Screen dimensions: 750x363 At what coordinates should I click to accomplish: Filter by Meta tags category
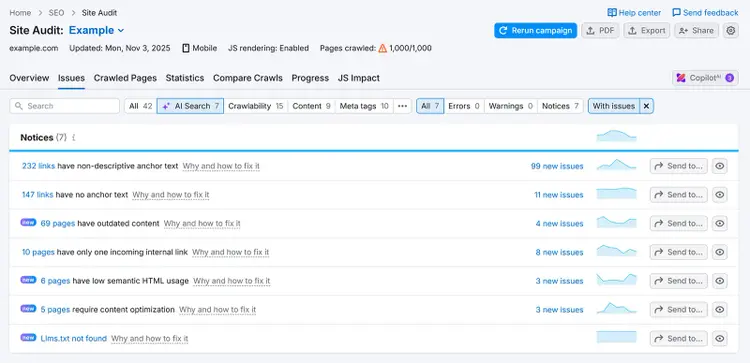(x=364, y=106)
